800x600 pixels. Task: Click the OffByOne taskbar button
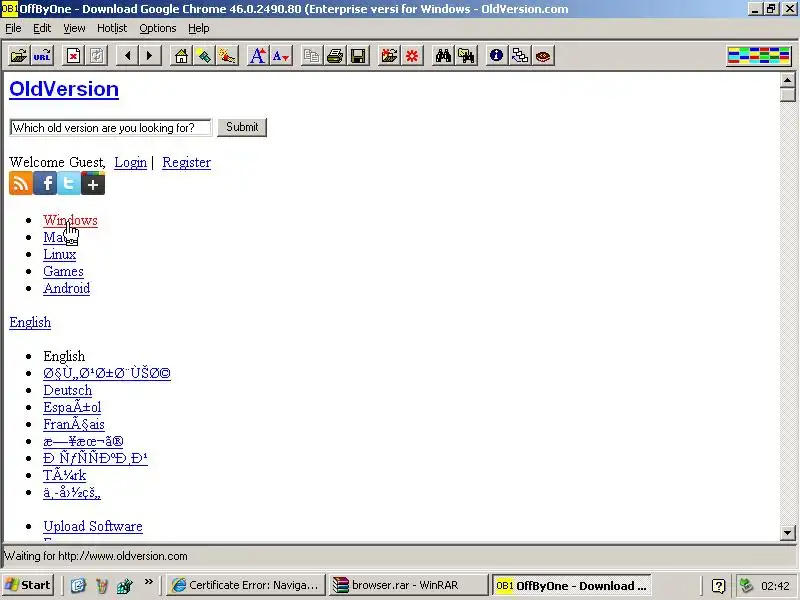(571, 585)
